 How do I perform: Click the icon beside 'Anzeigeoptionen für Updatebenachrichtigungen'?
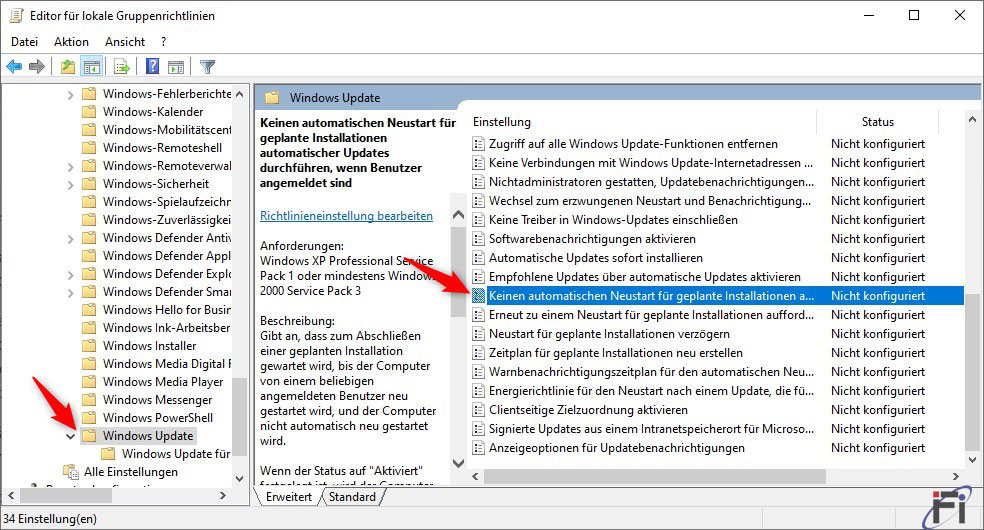pos(478,448)
